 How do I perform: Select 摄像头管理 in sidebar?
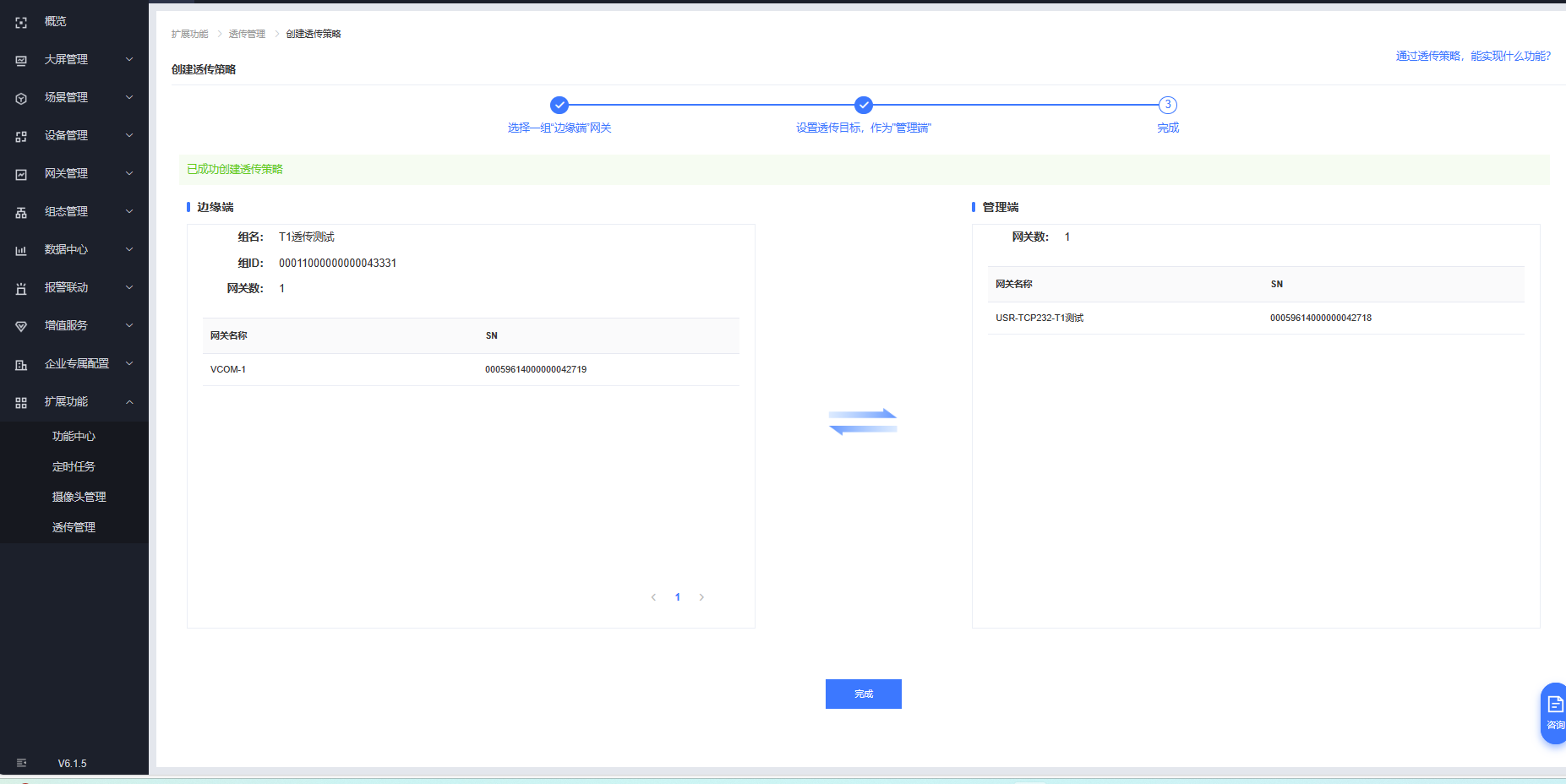(79, 497)
